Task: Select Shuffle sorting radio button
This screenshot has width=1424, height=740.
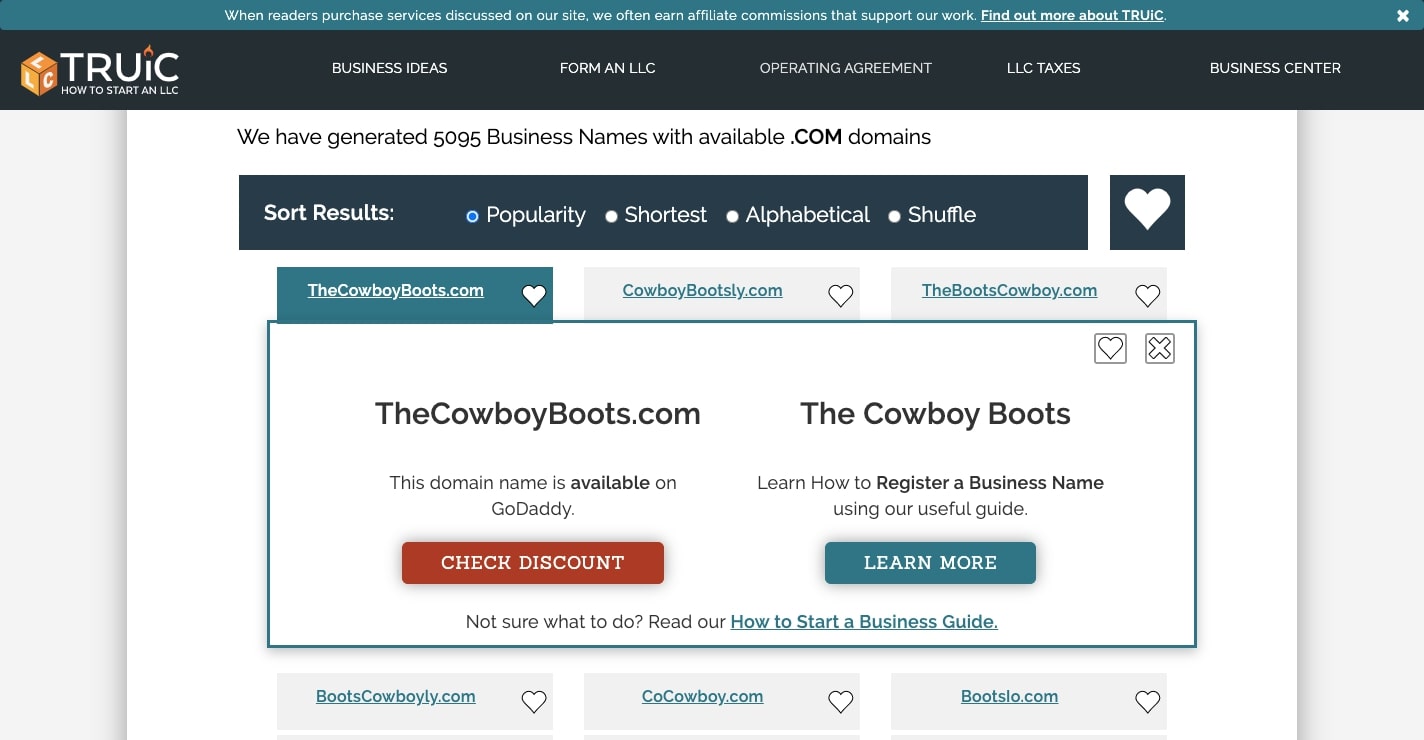Action: tap(894, 216)
